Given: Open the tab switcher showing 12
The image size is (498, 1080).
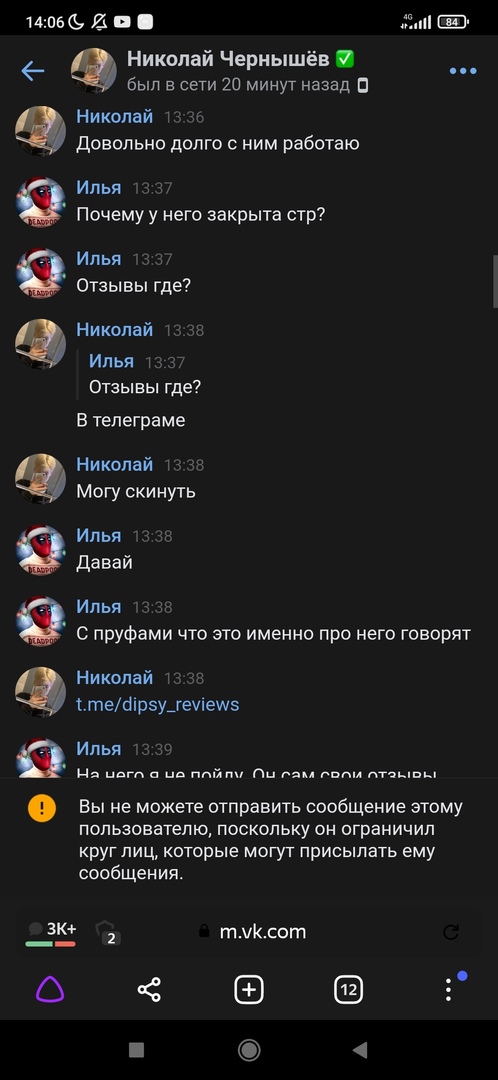Looking at the screenshot, I should pos(349,990).
